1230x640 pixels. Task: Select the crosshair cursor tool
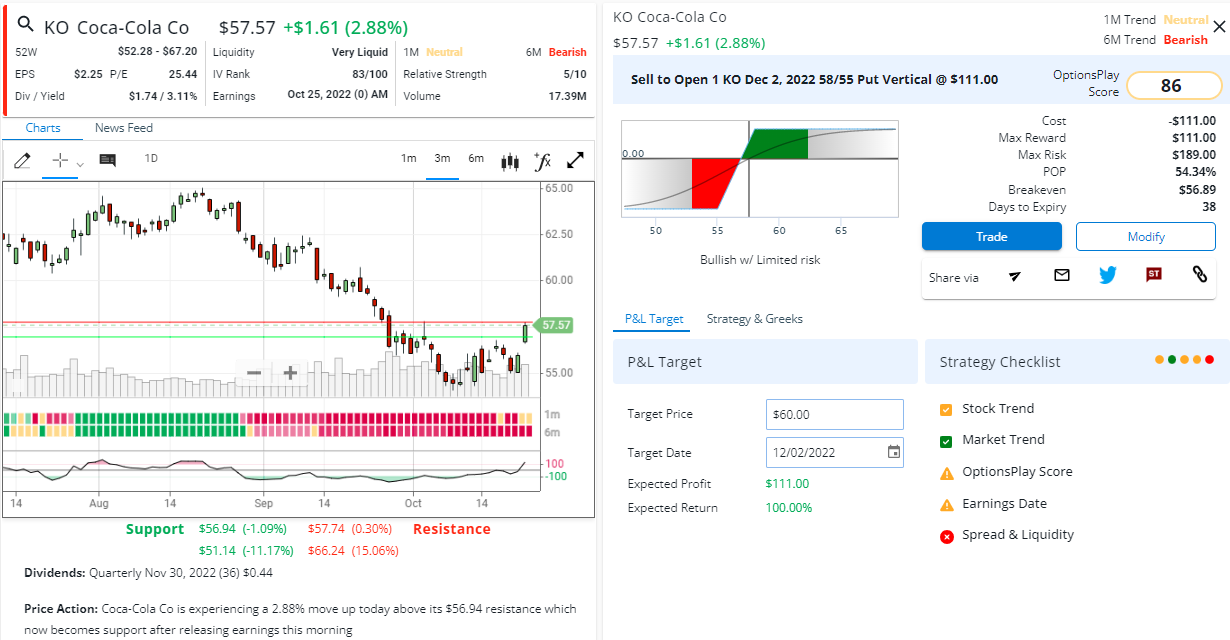point(60,160)
